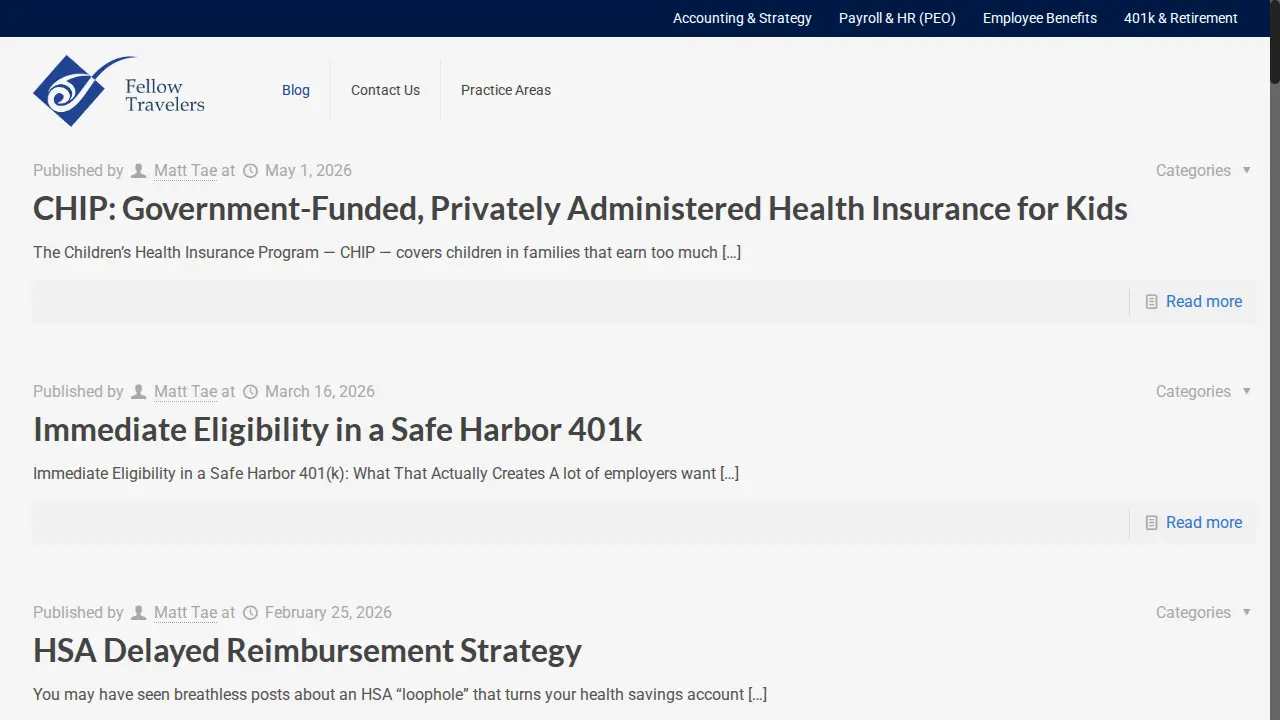The image size is (1280, 720).
Task: Click author icon beside Matt Tae, CHIP post
Action: 139,171
